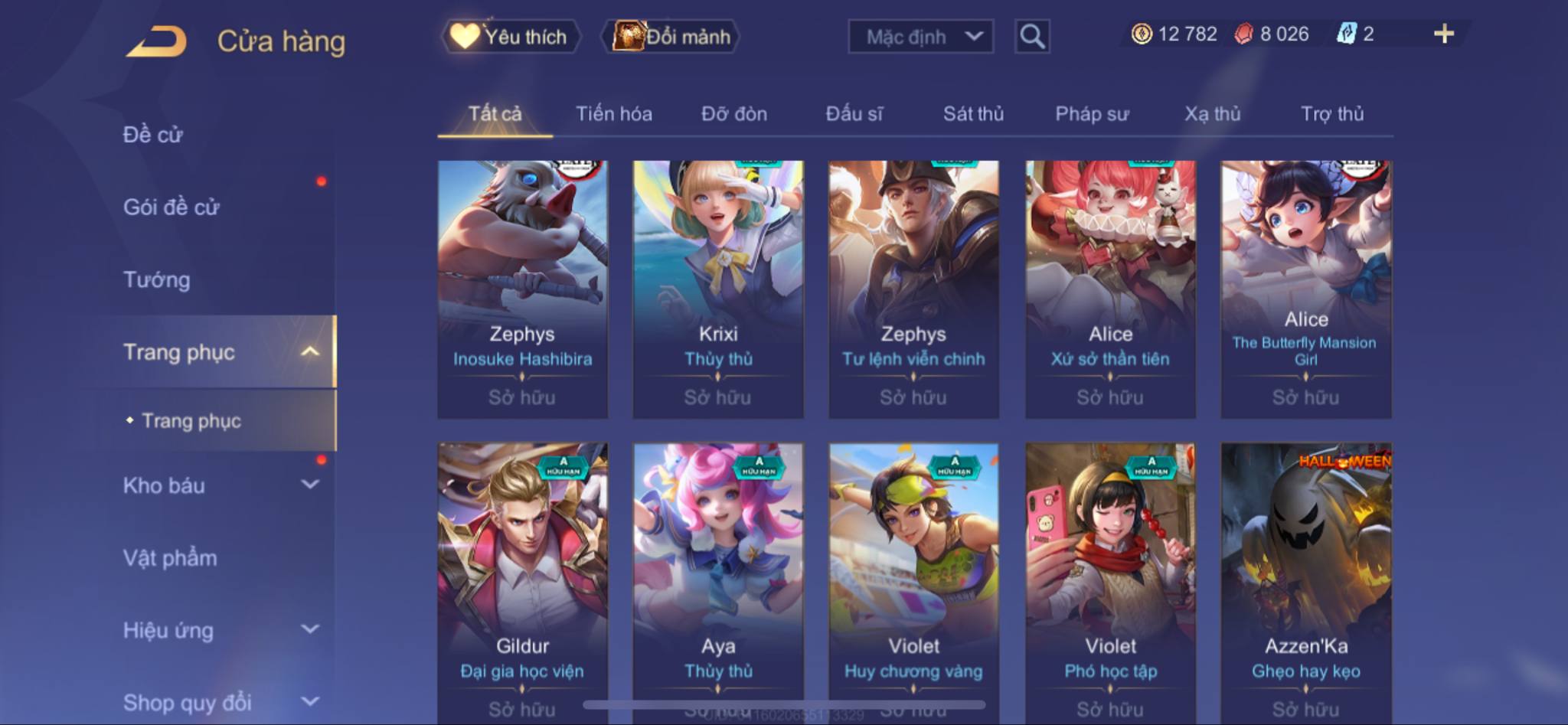Image resolution: width=1568 pixels, height=725 pixels.
Task: Tap the gold coin balance icon
Action: (x=1142, y=34)
